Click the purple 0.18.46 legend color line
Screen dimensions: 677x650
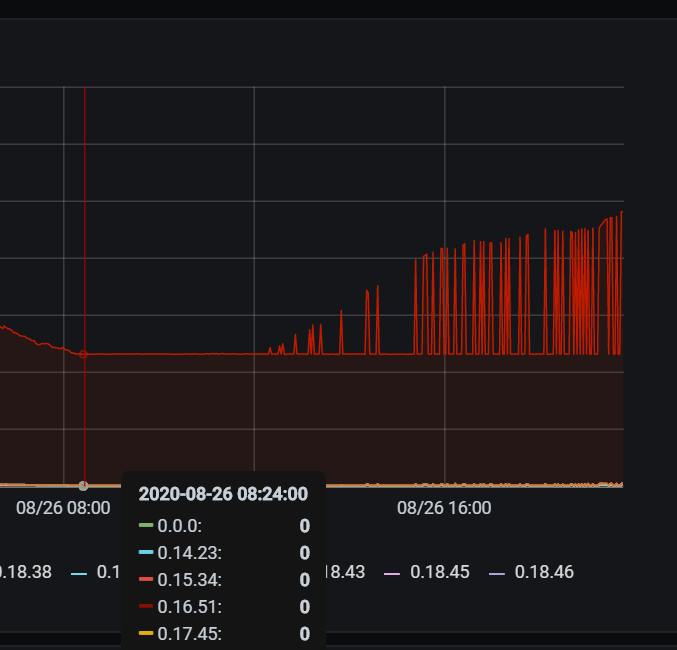coord(497,574)
